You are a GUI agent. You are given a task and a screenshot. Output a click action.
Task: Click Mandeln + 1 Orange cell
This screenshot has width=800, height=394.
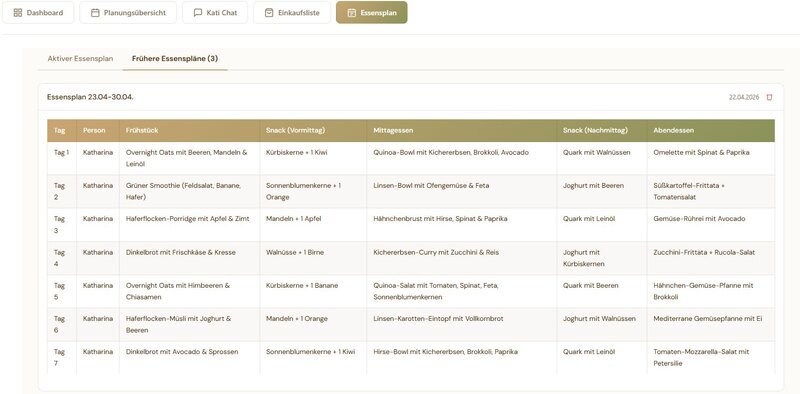[x=313, y=325]
